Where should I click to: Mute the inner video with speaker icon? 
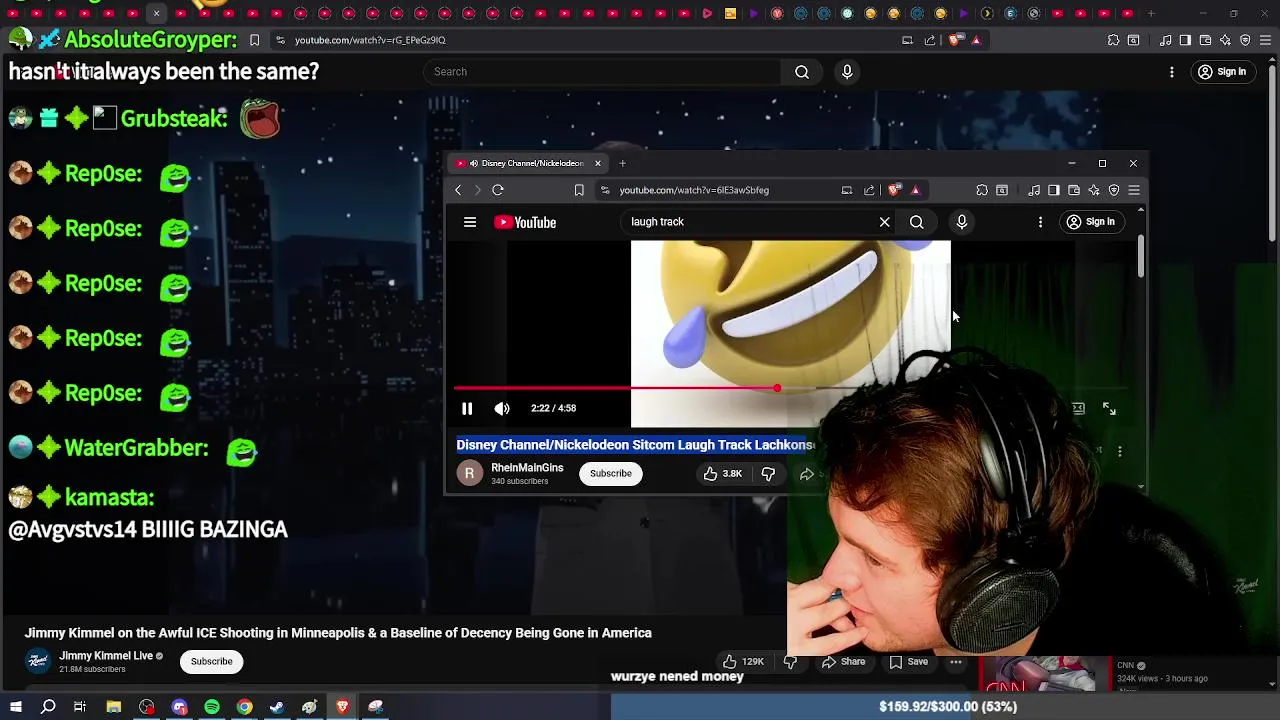click(x=502, y=408)
